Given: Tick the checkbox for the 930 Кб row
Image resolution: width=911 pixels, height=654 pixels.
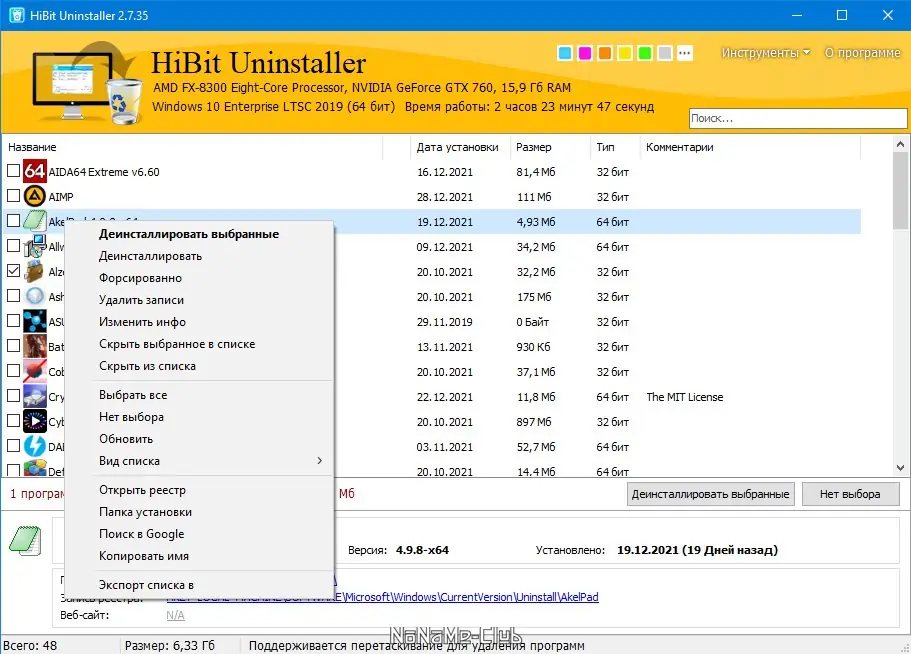Looking at the screenshot, I should click(13, 346).
